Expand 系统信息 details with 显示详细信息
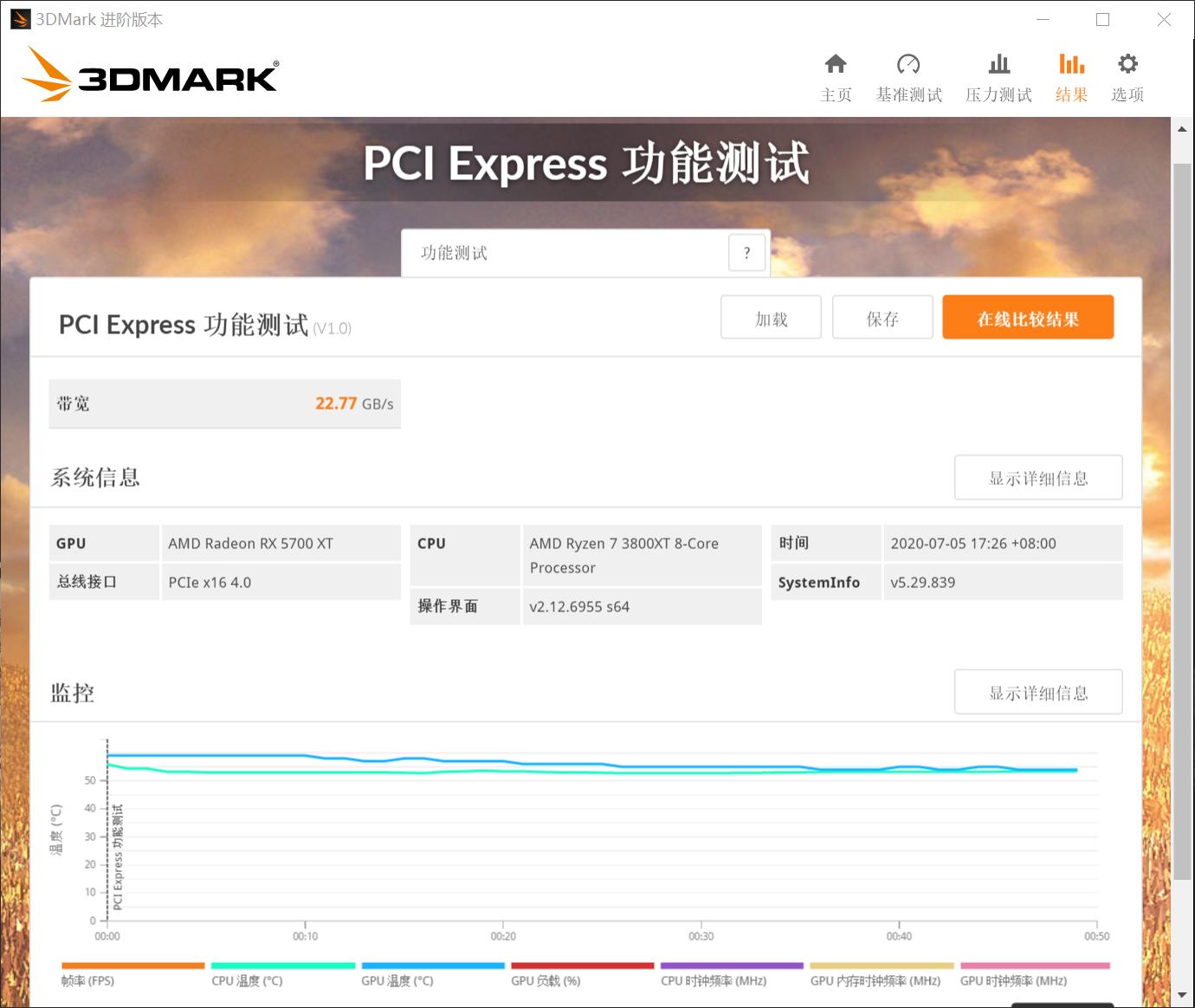 pyautogui.click(x=1037, y=477)
